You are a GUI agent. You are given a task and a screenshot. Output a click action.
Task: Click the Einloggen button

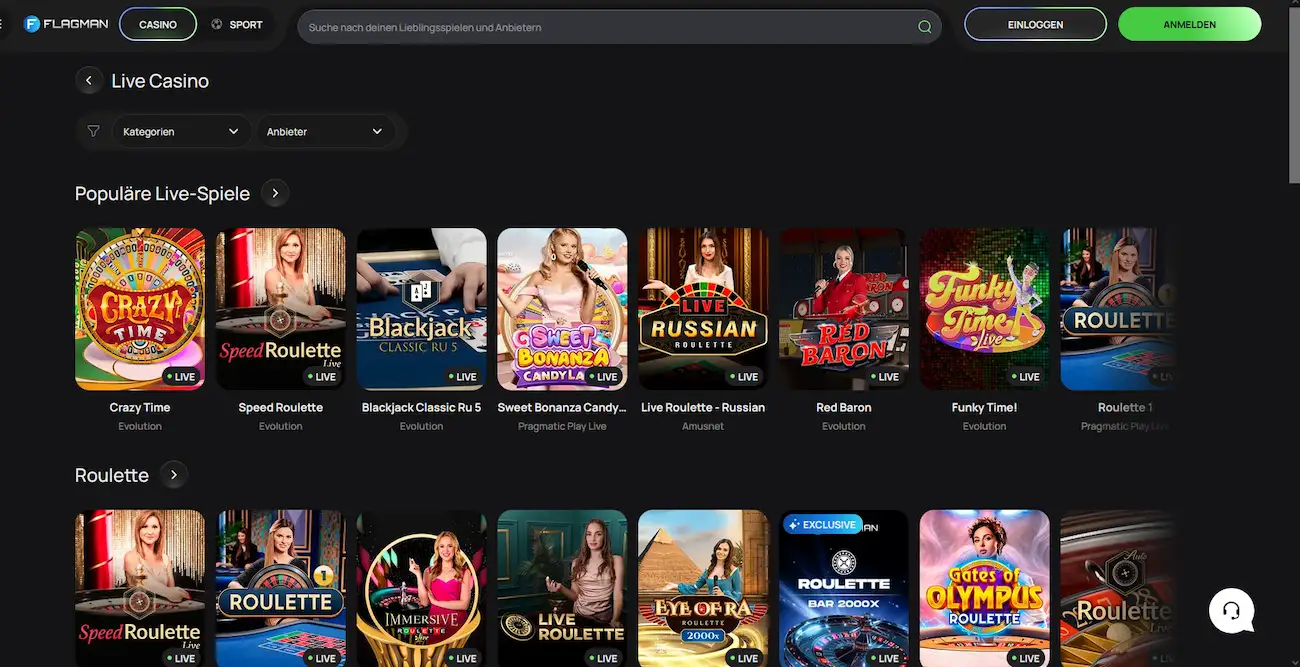tap(1035, 24)
